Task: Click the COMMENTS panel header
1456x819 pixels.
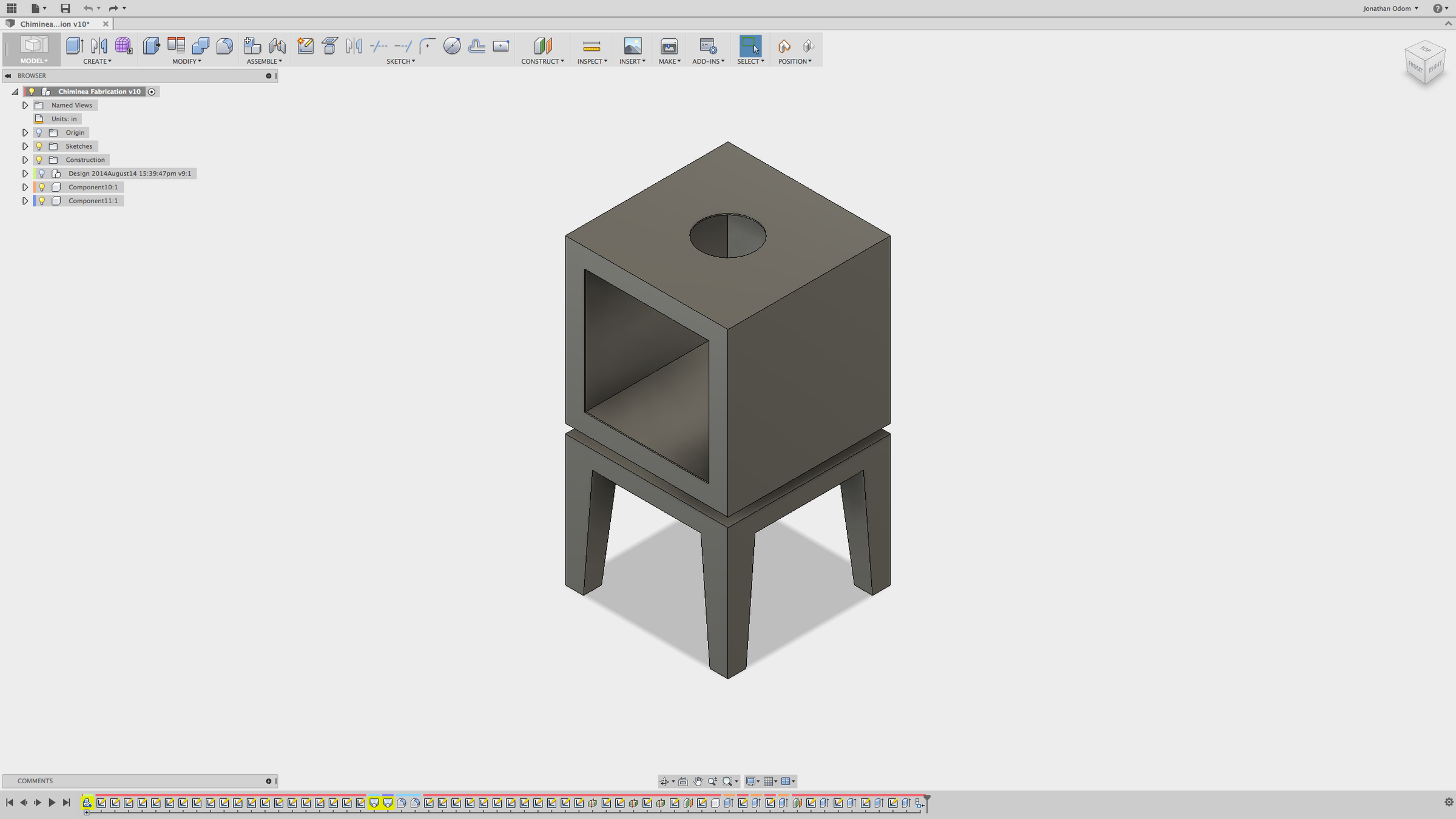Action: pyautogui.click(x=35, y=781)
